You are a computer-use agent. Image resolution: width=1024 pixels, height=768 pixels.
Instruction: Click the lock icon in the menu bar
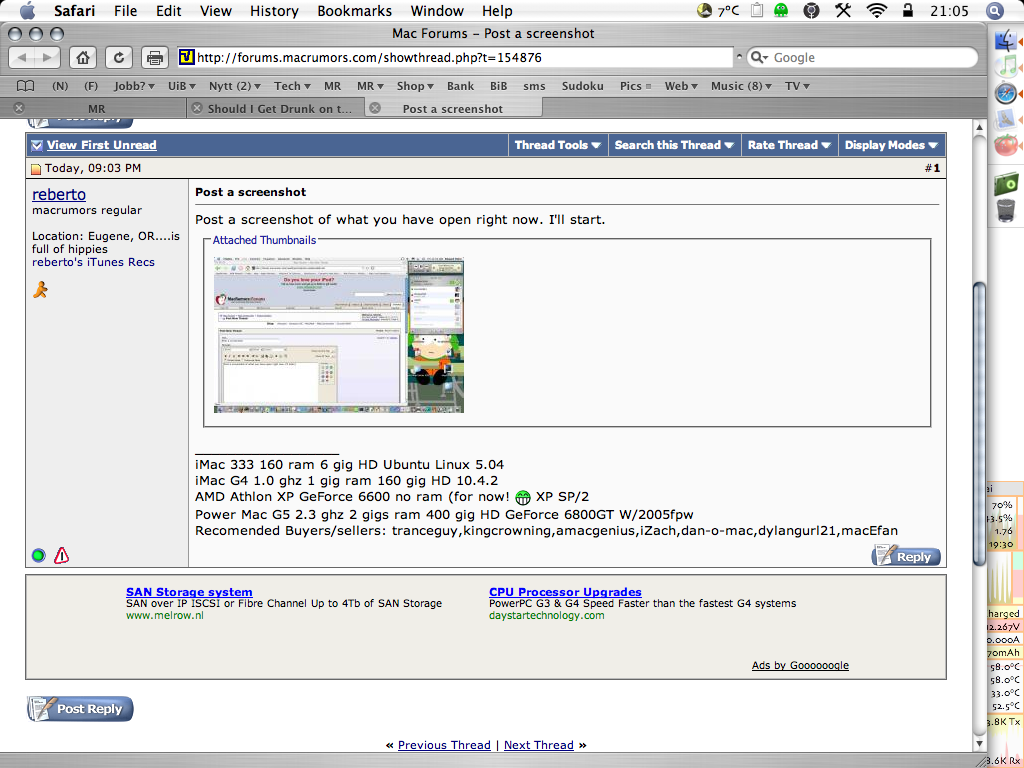point(908,10)
